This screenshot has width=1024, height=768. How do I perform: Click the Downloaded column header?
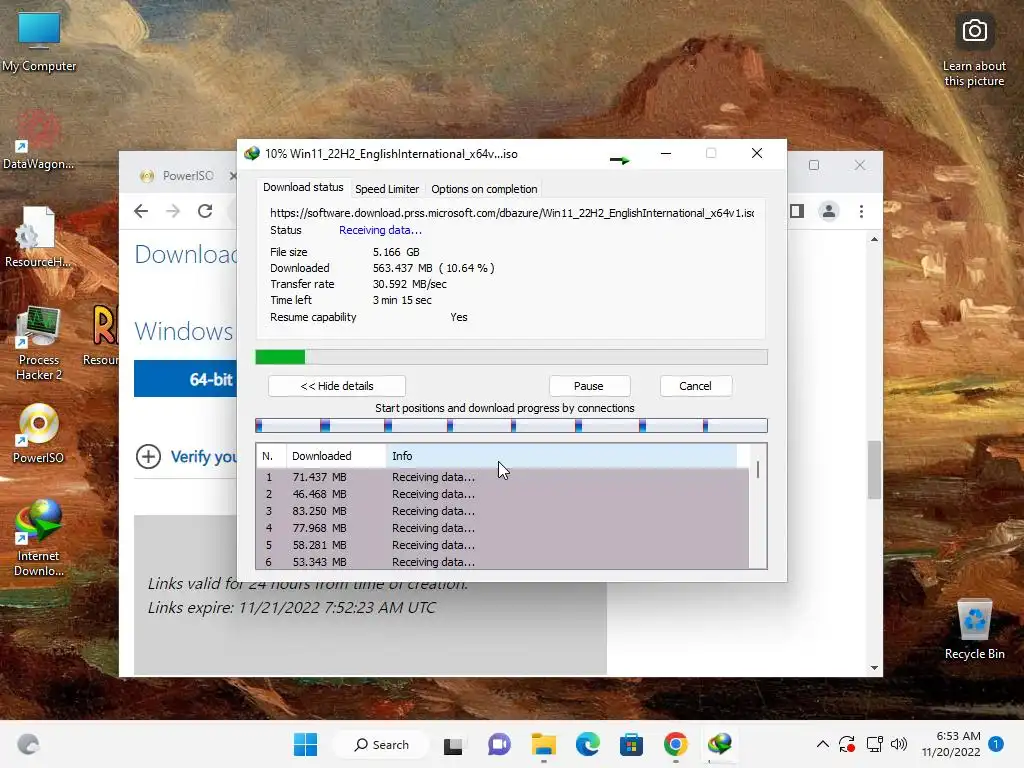pos(336,456)
